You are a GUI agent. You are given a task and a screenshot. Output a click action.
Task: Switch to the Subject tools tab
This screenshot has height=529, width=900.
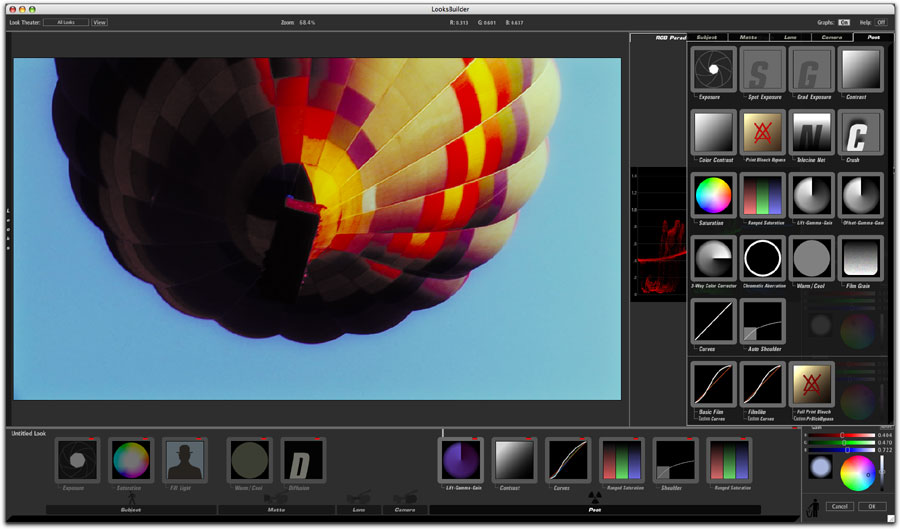point(707,37)
